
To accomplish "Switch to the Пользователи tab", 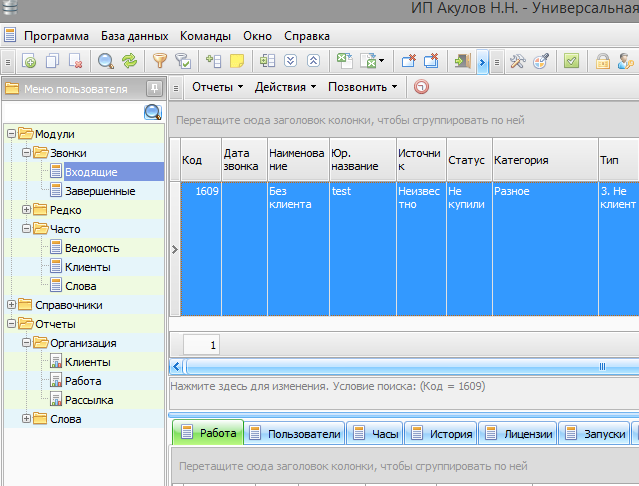I will tap(295, 433).
